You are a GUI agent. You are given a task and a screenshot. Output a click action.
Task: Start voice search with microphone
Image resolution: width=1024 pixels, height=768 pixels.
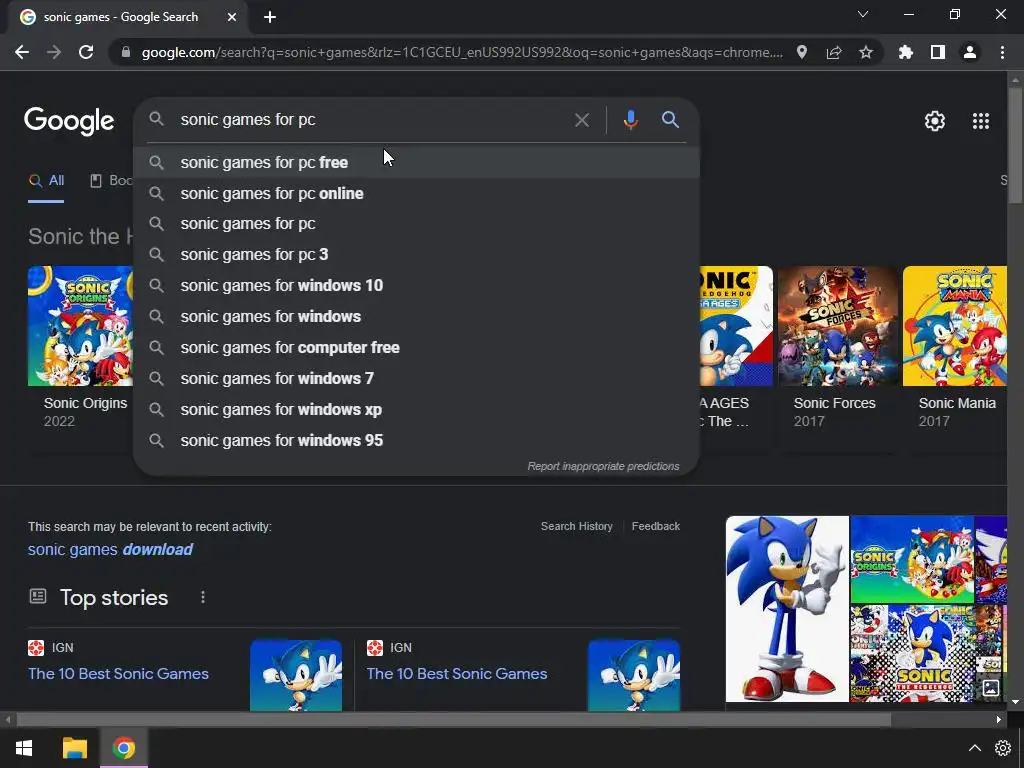coord(630,120)
